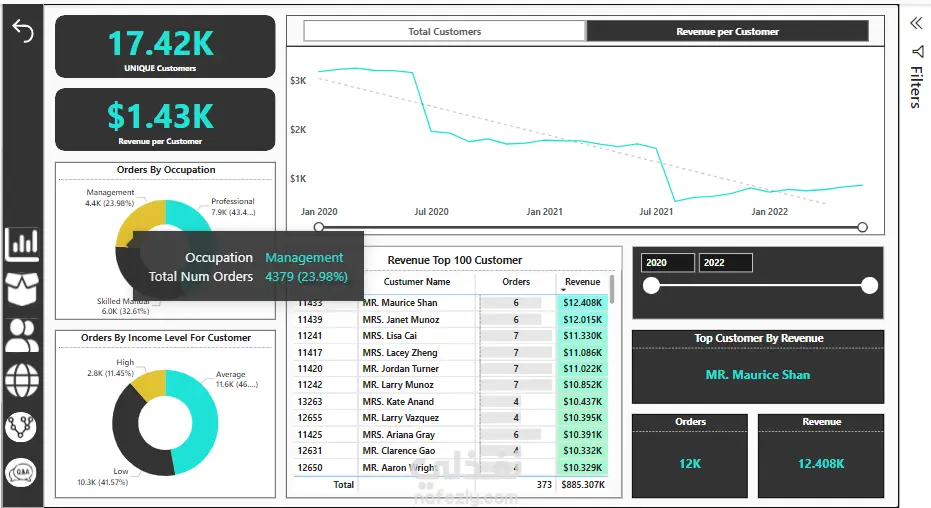Image resolution: width=931 pixels, height=508 pixels.
Task: Click the 2020 start year input
Action: (x=668, y=262)
